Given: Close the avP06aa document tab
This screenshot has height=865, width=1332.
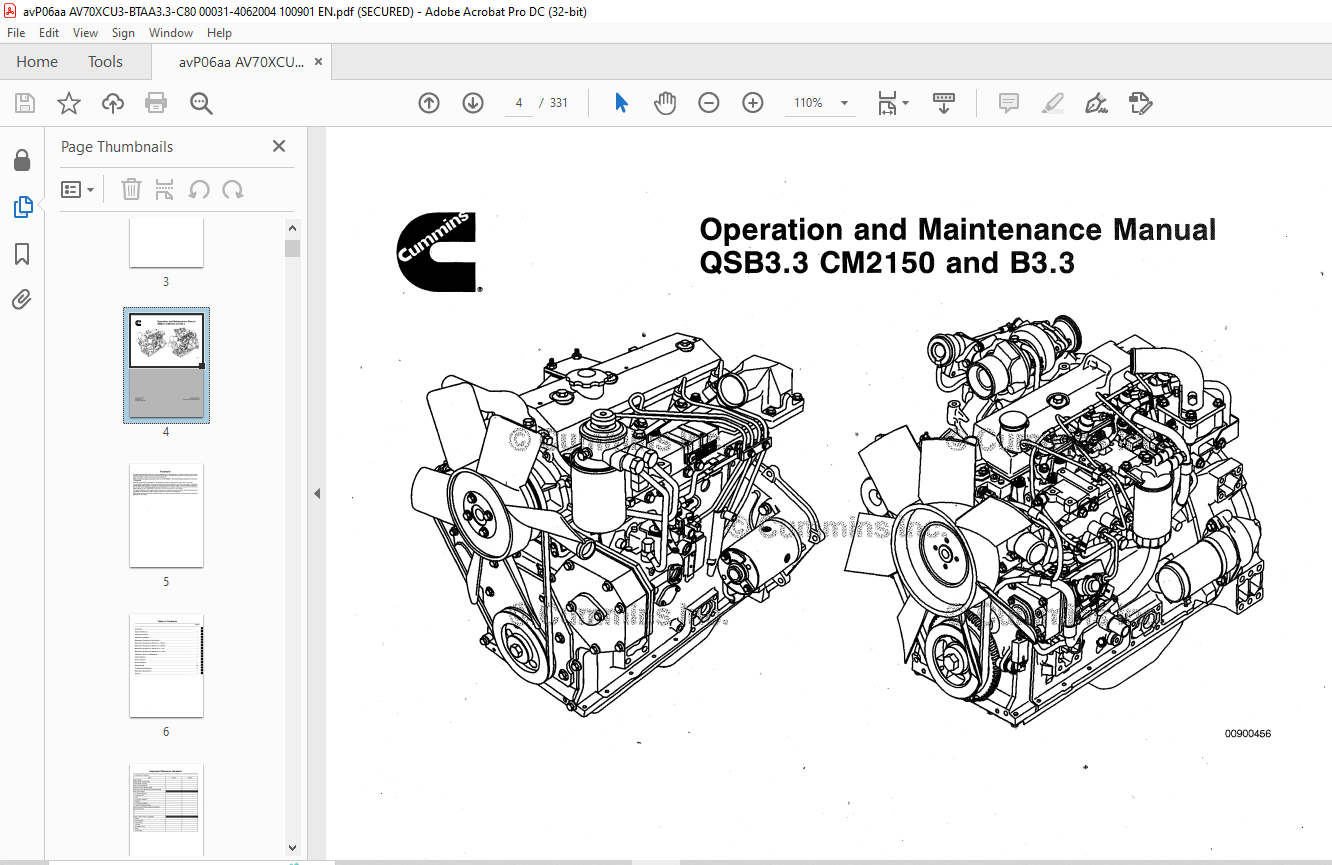Looking at the screenshot, I should (x=318, y=62).
